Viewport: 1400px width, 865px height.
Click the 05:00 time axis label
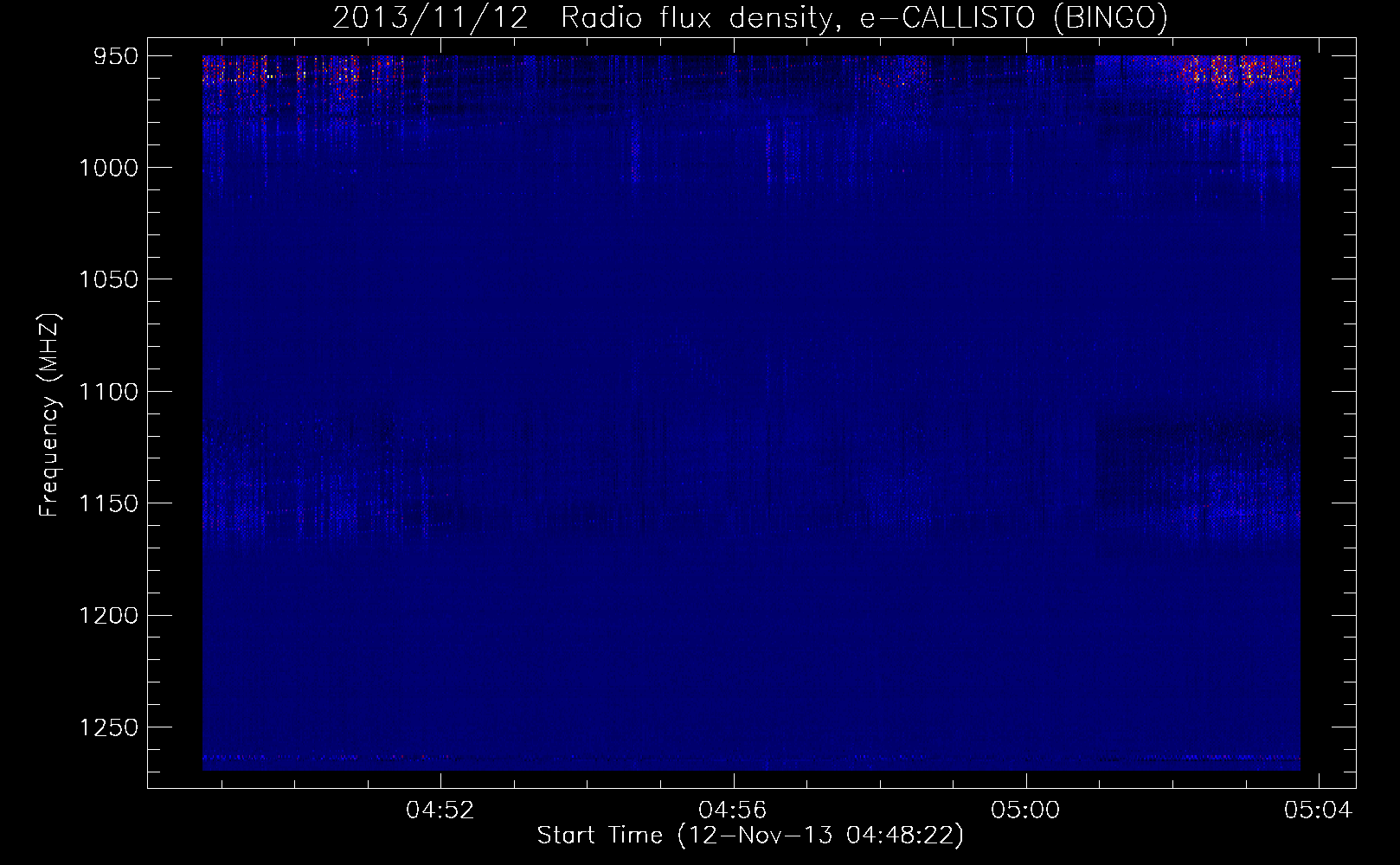tap(1025, 811)
